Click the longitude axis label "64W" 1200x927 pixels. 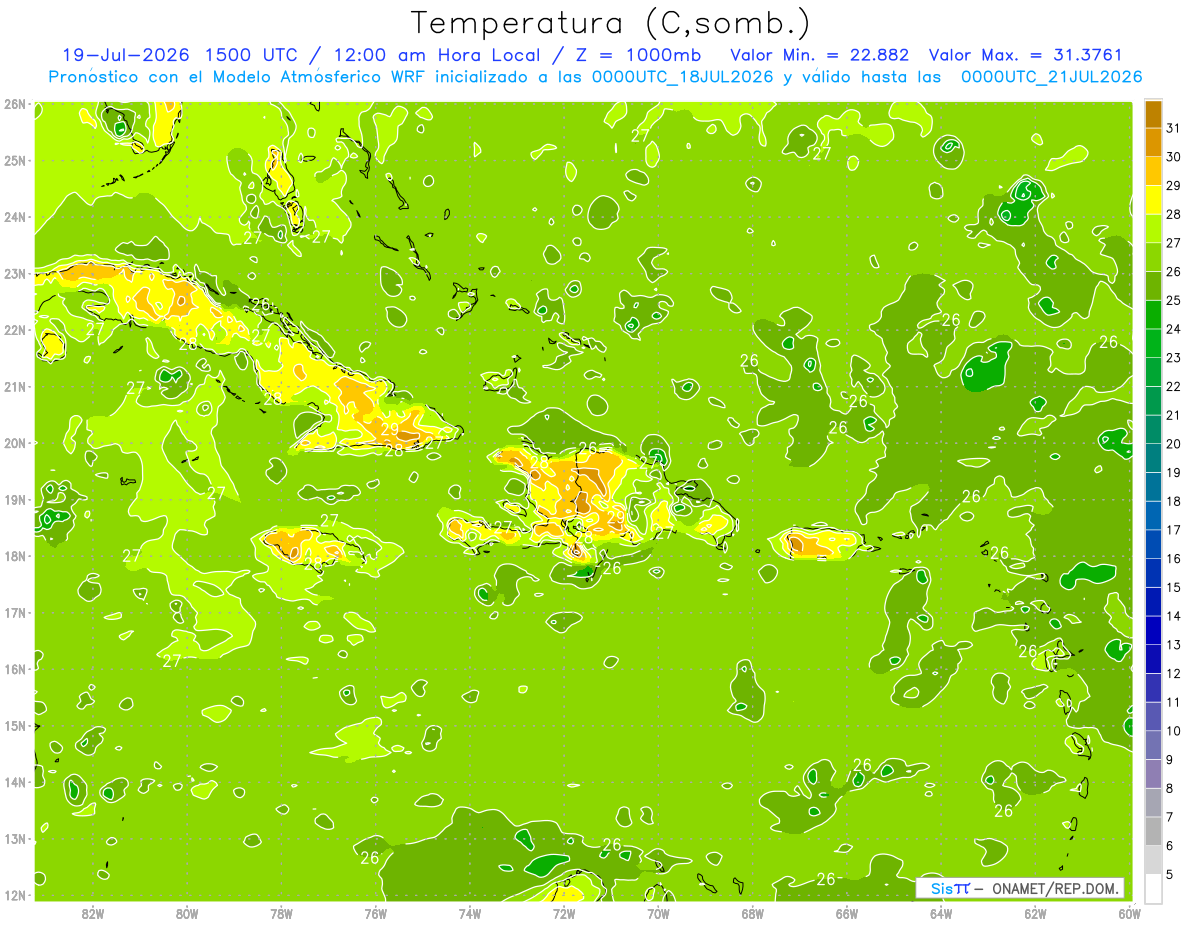940,913
